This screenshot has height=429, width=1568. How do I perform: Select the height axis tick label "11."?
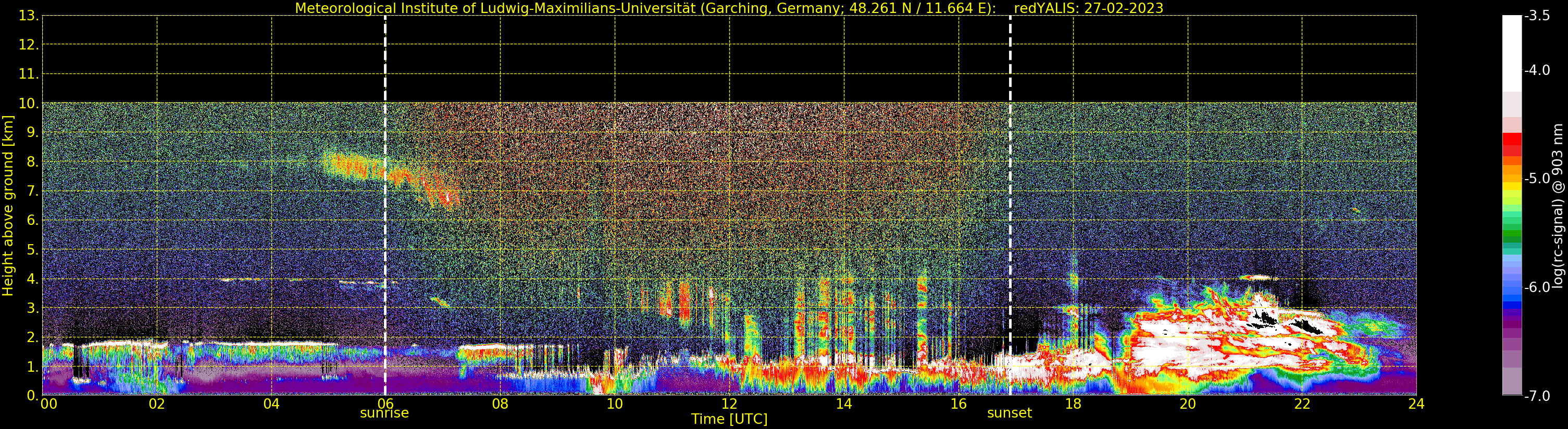[x=29, y=74]
